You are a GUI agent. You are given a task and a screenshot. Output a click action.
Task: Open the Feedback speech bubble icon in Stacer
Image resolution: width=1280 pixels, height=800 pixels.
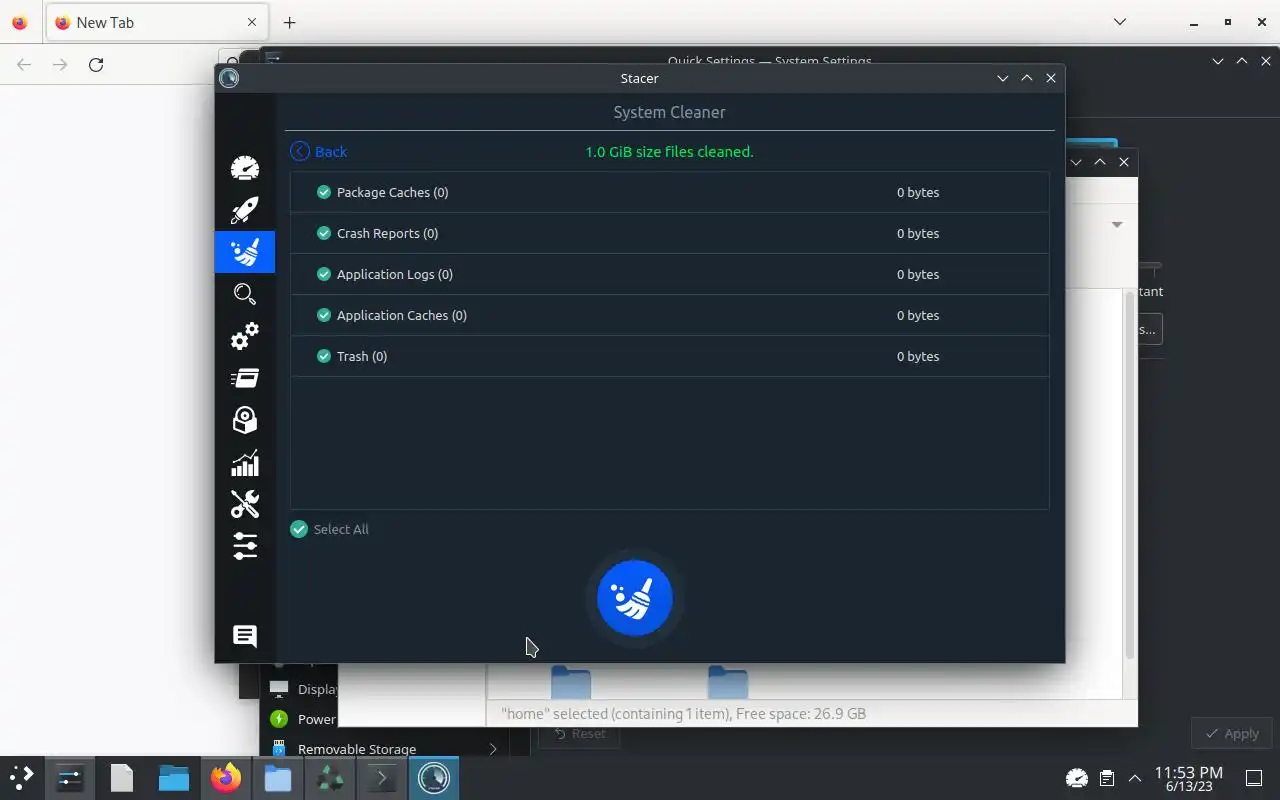[245, 636]
